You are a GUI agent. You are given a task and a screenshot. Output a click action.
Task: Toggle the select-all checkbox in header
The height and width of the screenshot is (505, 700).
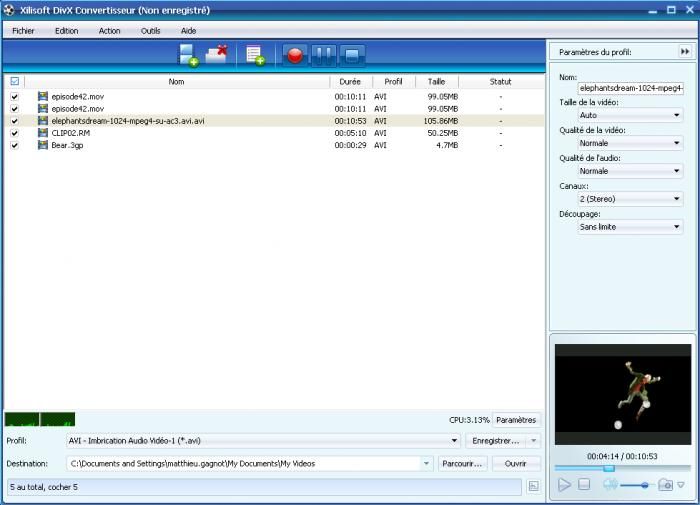pos(15,81)
